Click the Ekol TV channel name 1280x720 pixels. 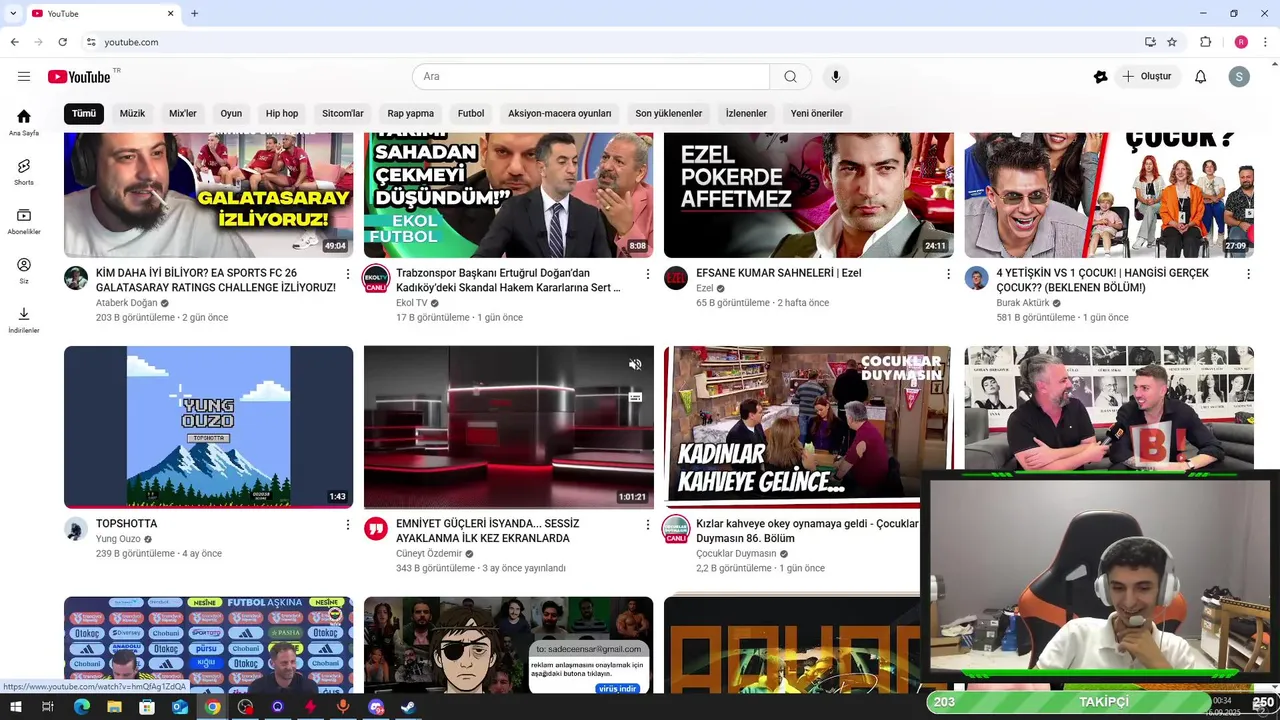click(411, 303)
